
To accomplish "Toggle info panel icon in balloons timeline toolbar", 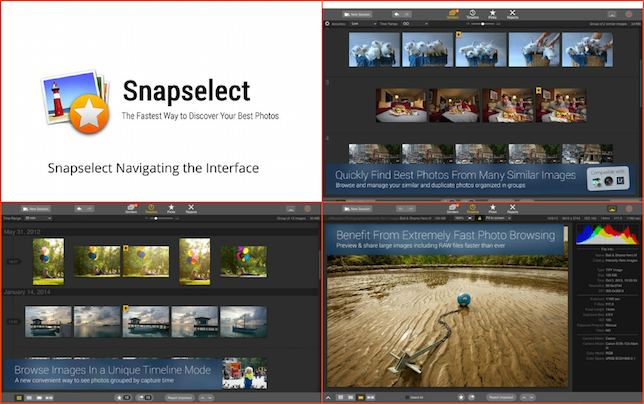I will tap(290, 209).
